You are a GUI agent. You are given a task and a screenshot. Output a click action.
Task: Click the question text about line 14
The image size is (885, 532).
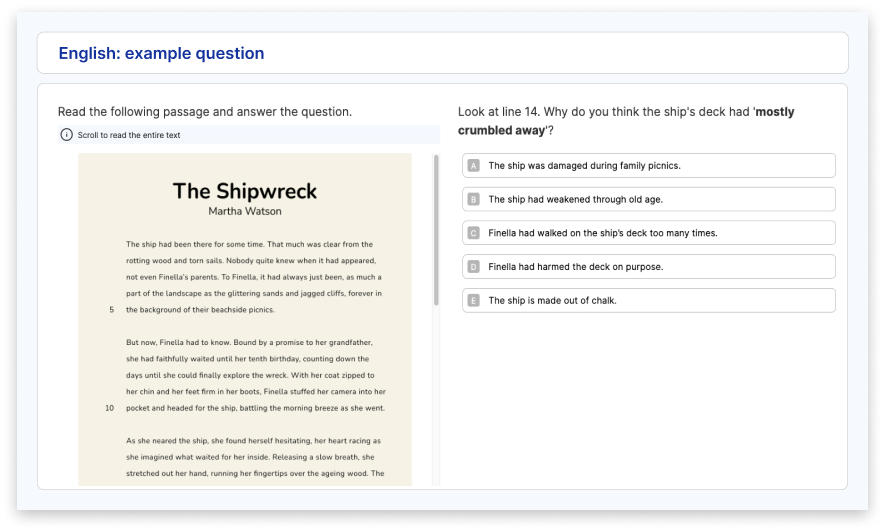click(626, 121)
